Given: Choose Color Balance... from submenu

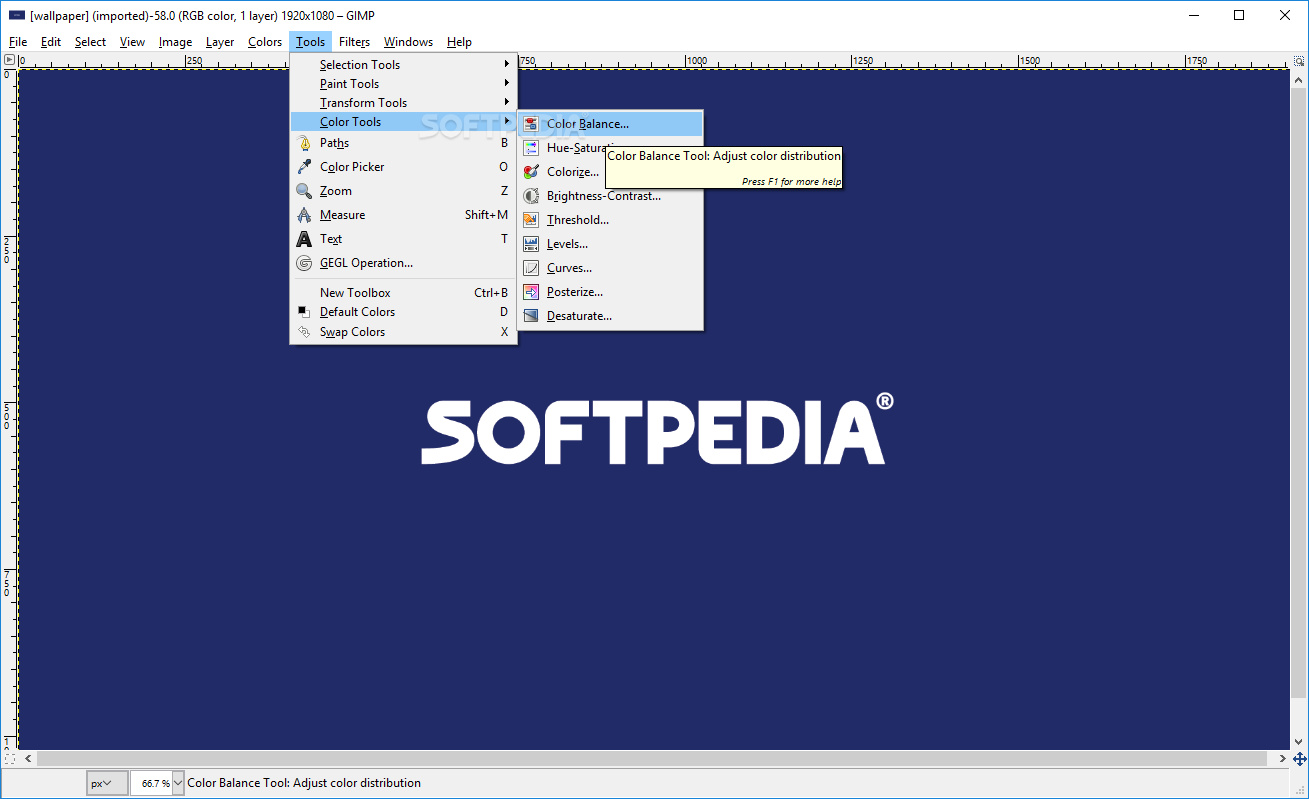Looking at the screenshot, I should point(610,124).
